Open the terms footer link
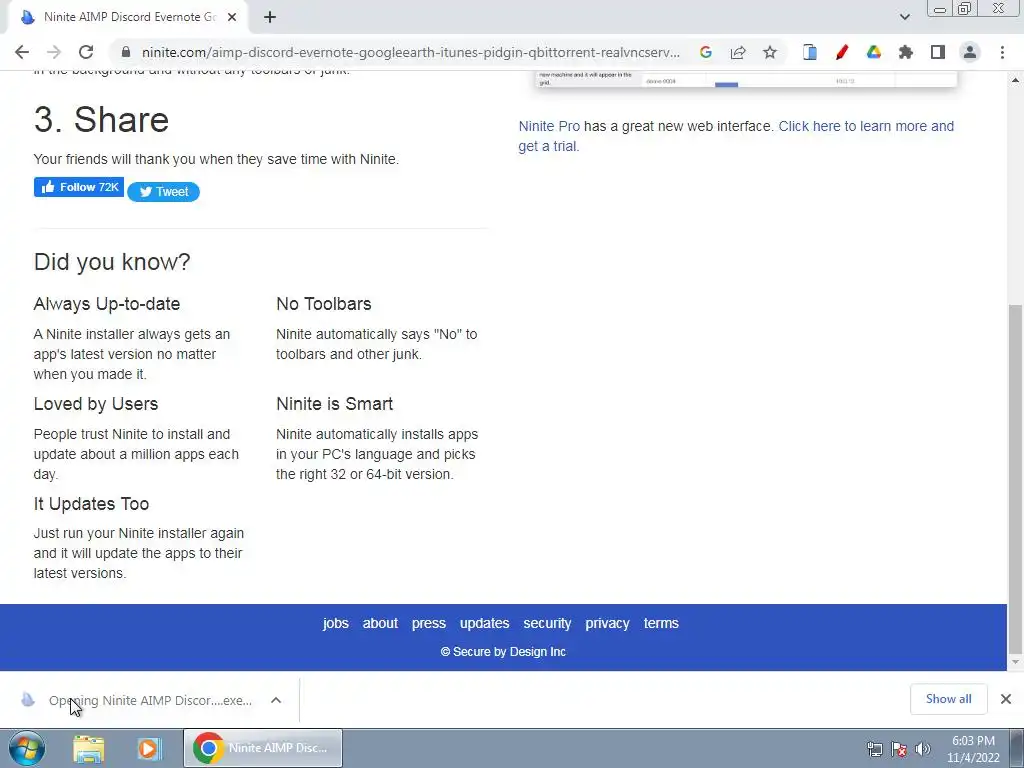 click(661, 623)
